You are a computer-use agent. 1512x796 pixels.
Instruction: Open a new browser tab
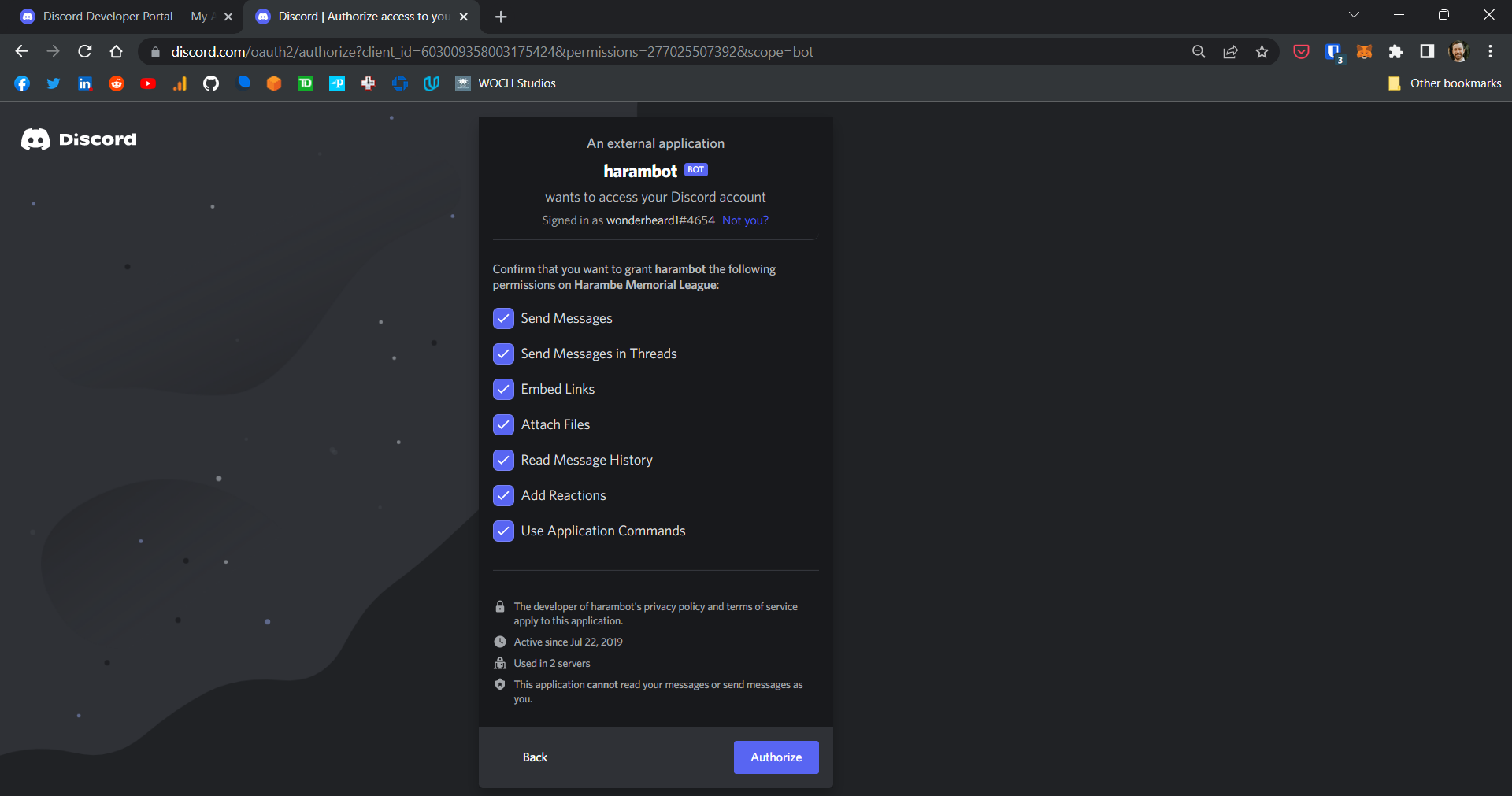[x=501, y=17]
